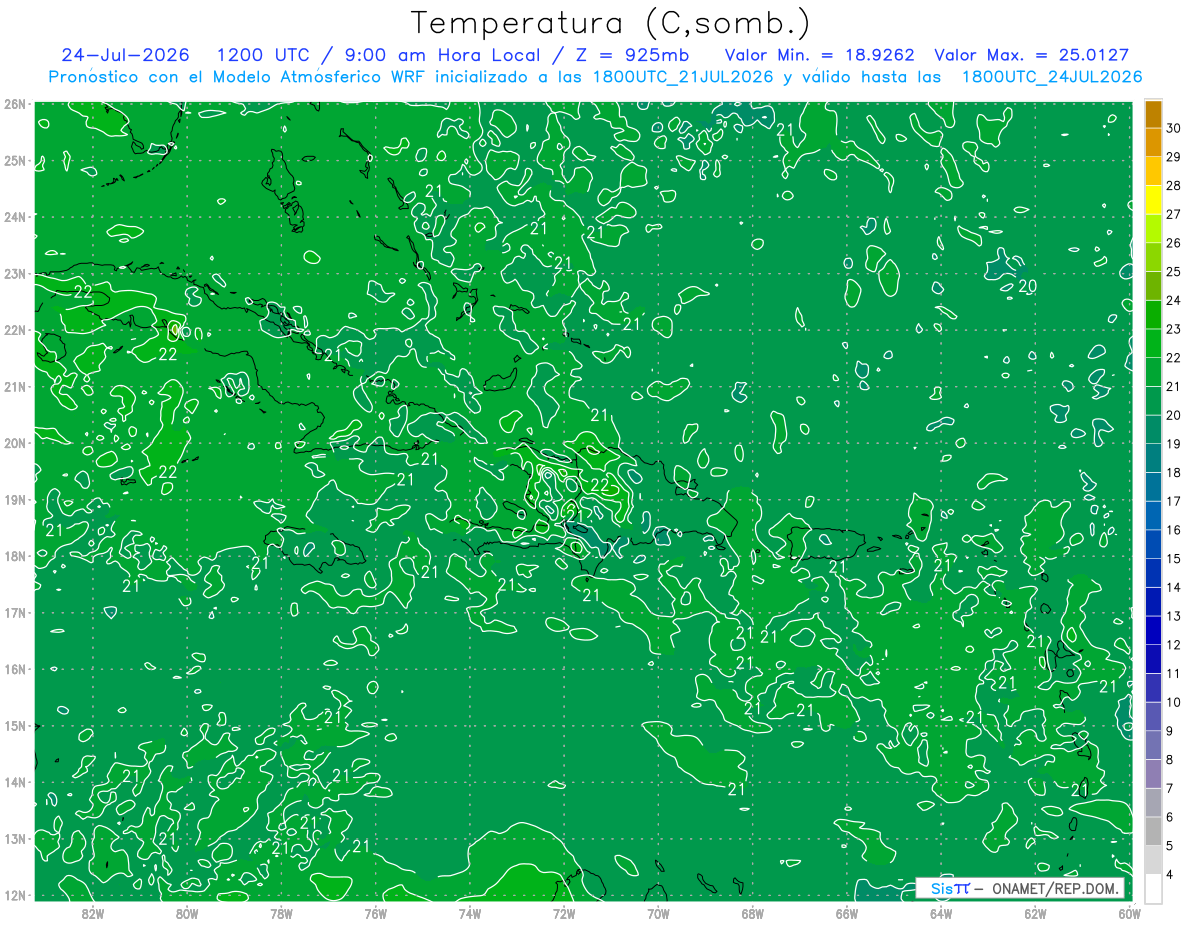The height and width of the screenshot is (927, 1200).
Task: Click the "27" value on the color scale
Action: (x=1173, y=214)
